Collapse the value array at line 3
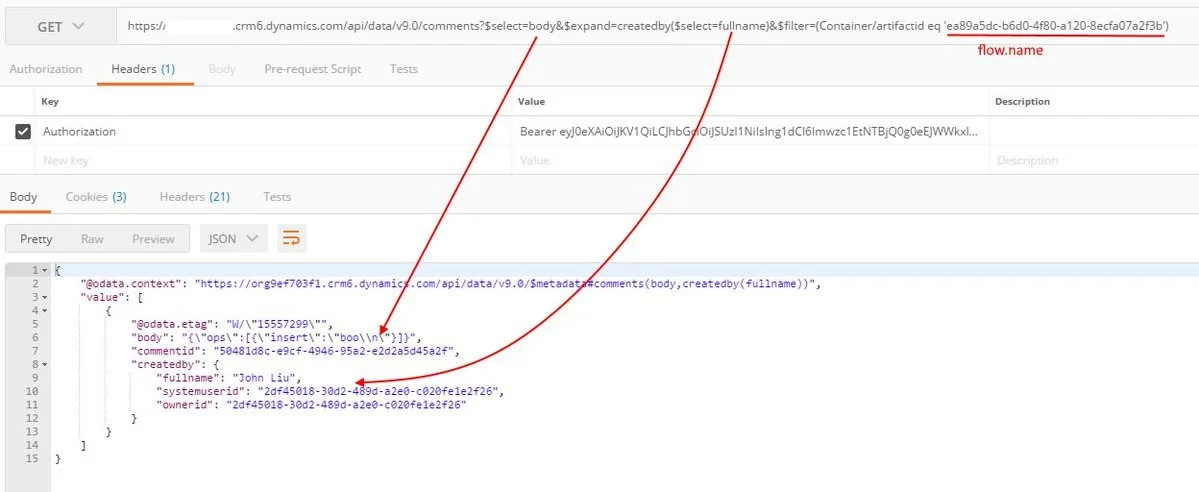Viewport: 1199px width, 492px height. click(x=46, y=297)
